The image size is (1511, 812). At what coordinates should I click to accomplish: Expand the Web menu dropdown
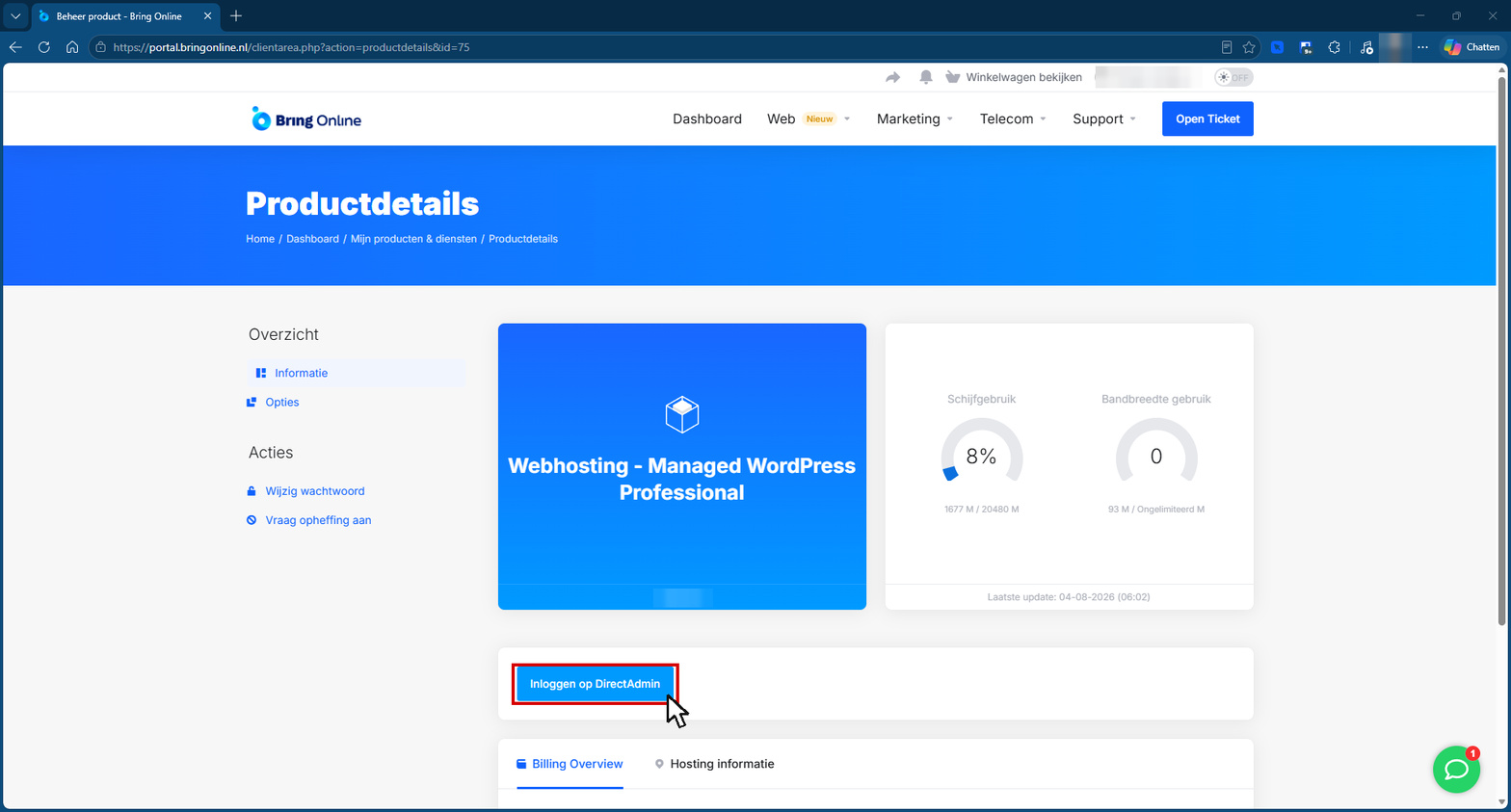click(809, 118)
